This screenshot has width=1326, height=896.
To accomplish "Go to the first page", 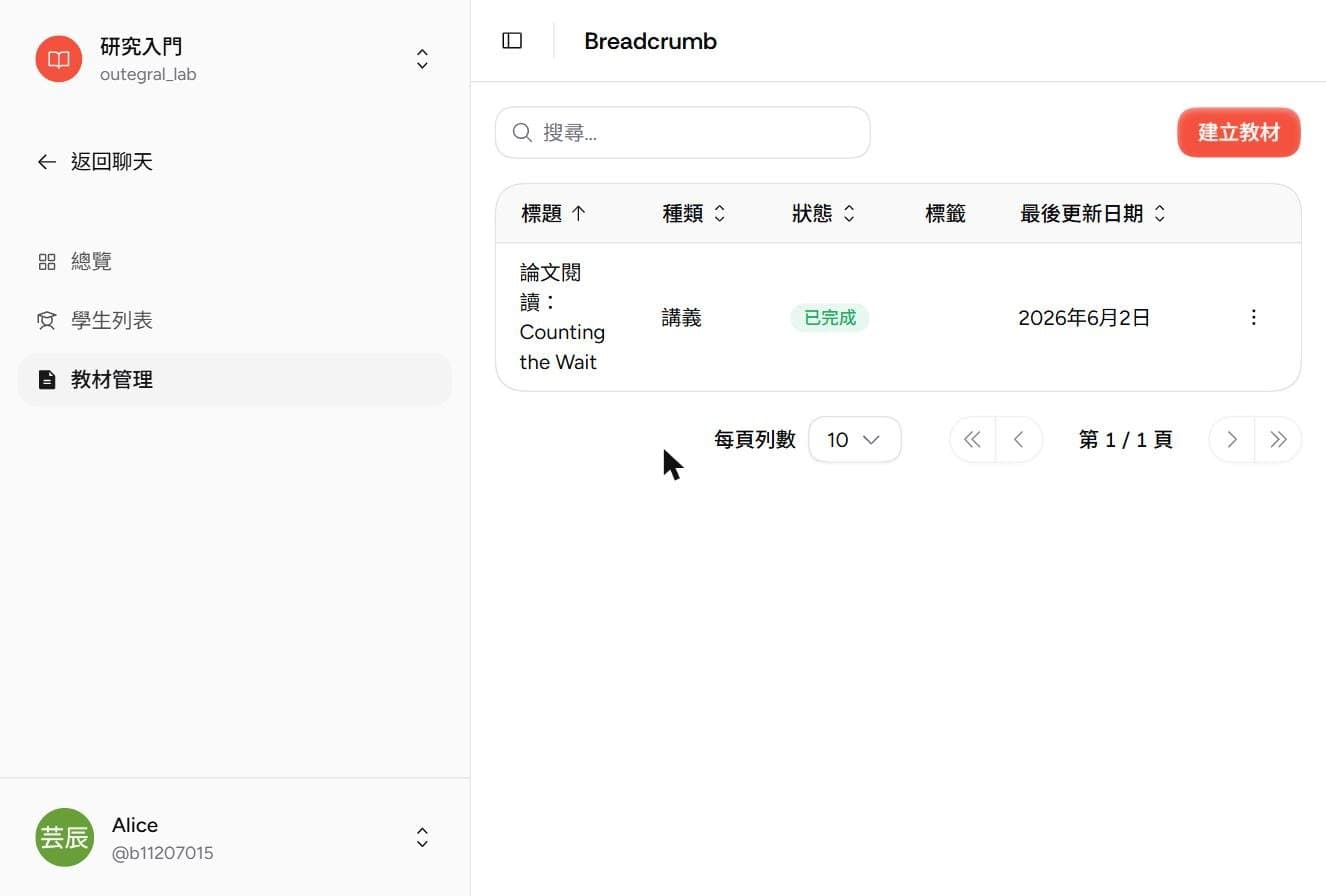I will tap(972, 440).
